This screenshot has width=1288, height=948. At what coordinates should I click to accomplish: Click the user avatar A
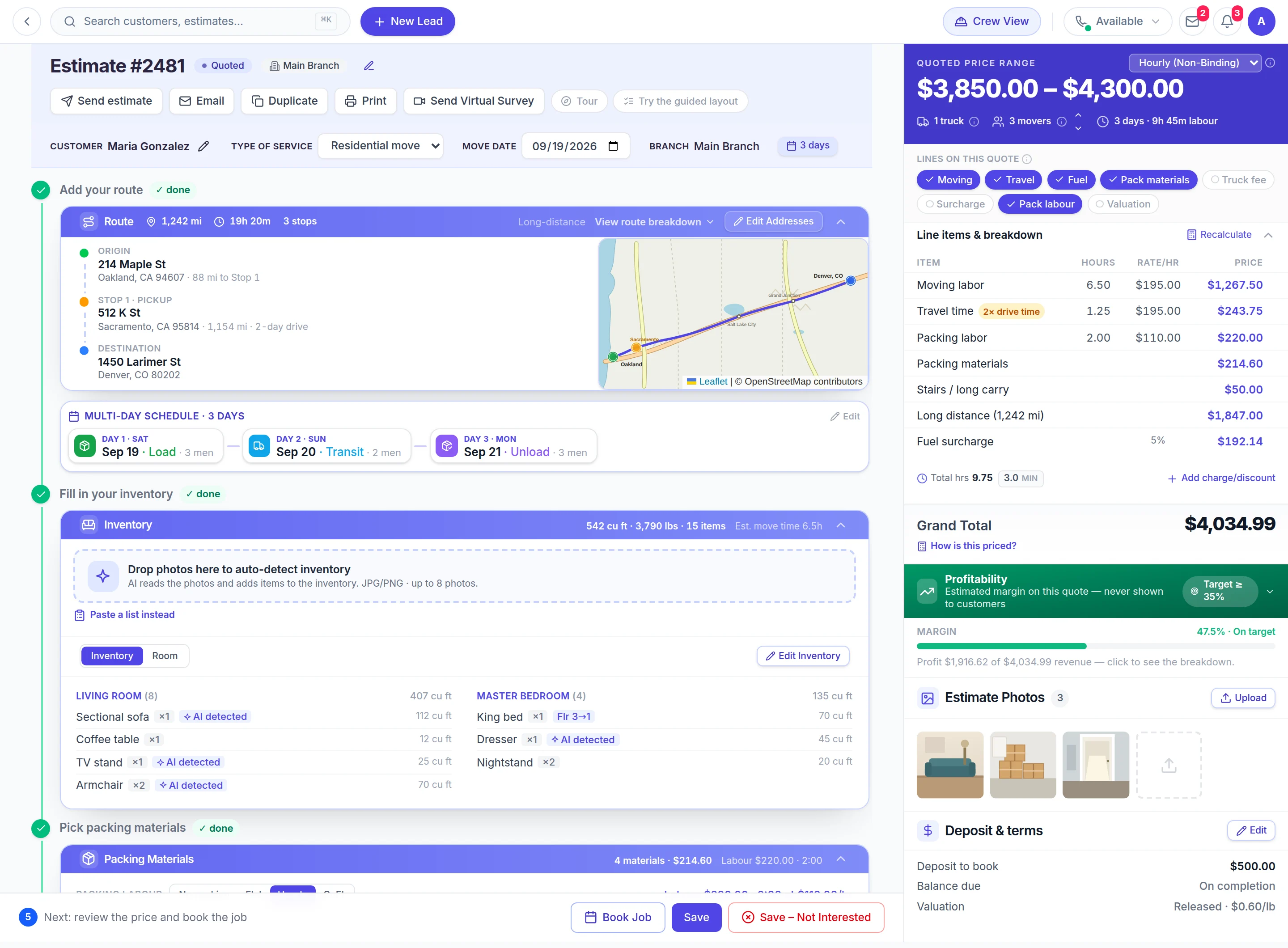pos(1261,21)
